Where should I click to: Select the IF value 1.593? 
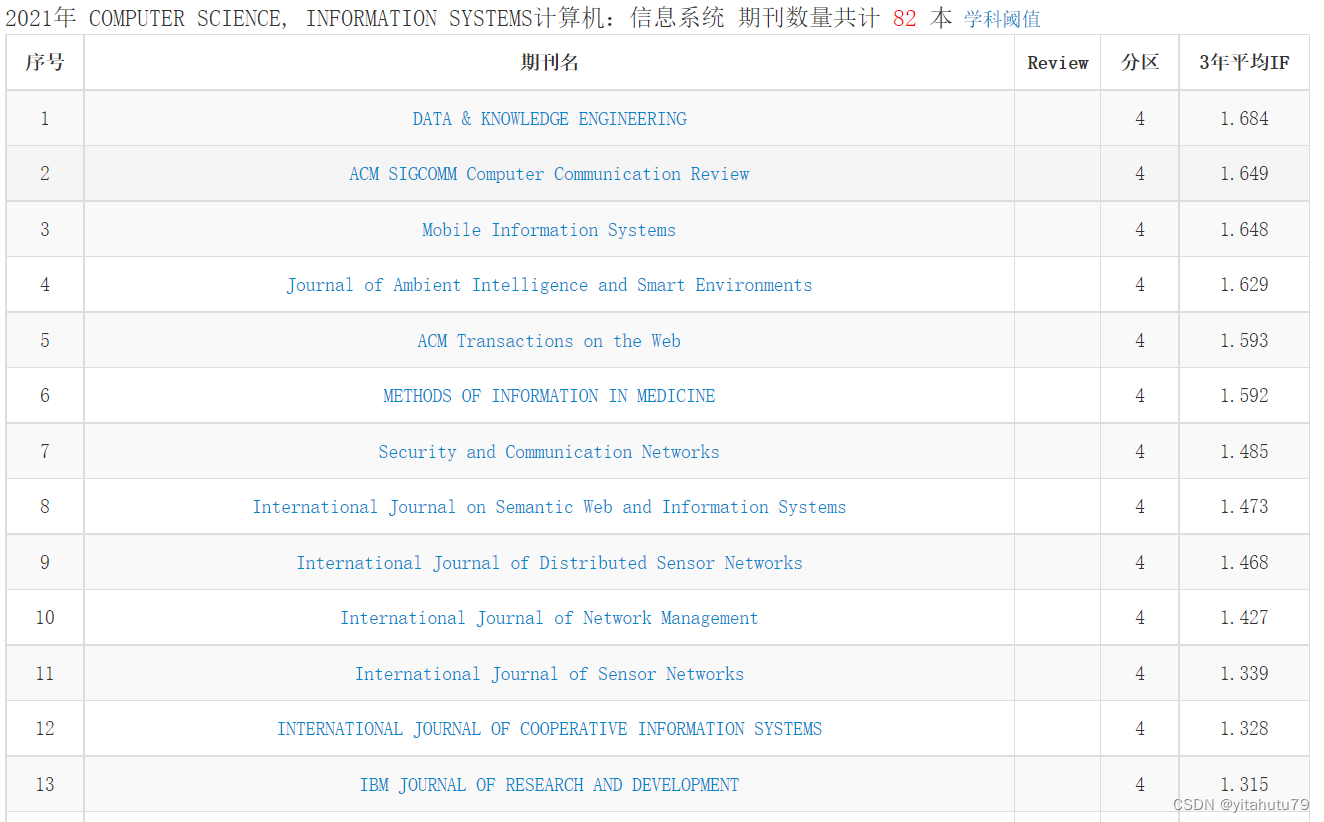coord(1244,341)
